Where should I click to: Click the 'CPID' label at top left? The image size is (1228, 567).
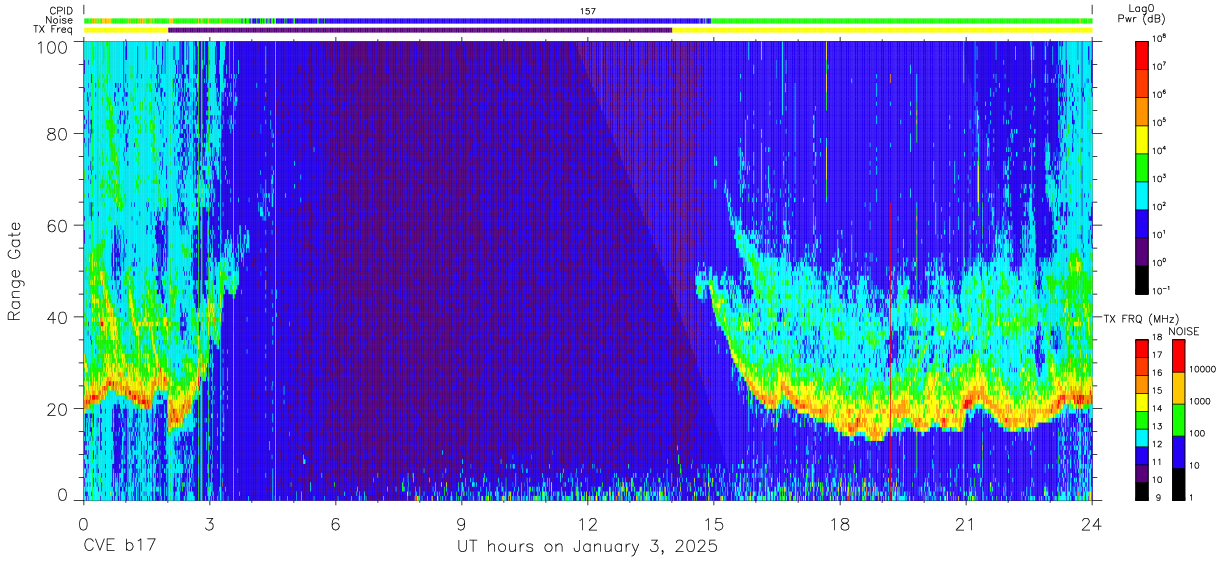tap(59, 10)
